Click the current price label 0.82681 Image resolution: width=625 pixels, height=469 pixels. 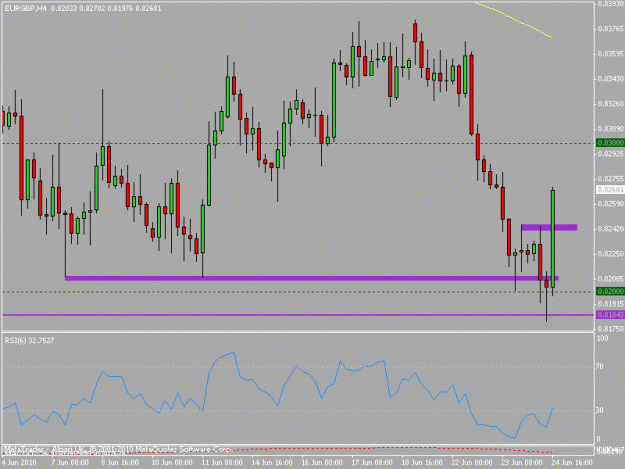pos(610,190)
